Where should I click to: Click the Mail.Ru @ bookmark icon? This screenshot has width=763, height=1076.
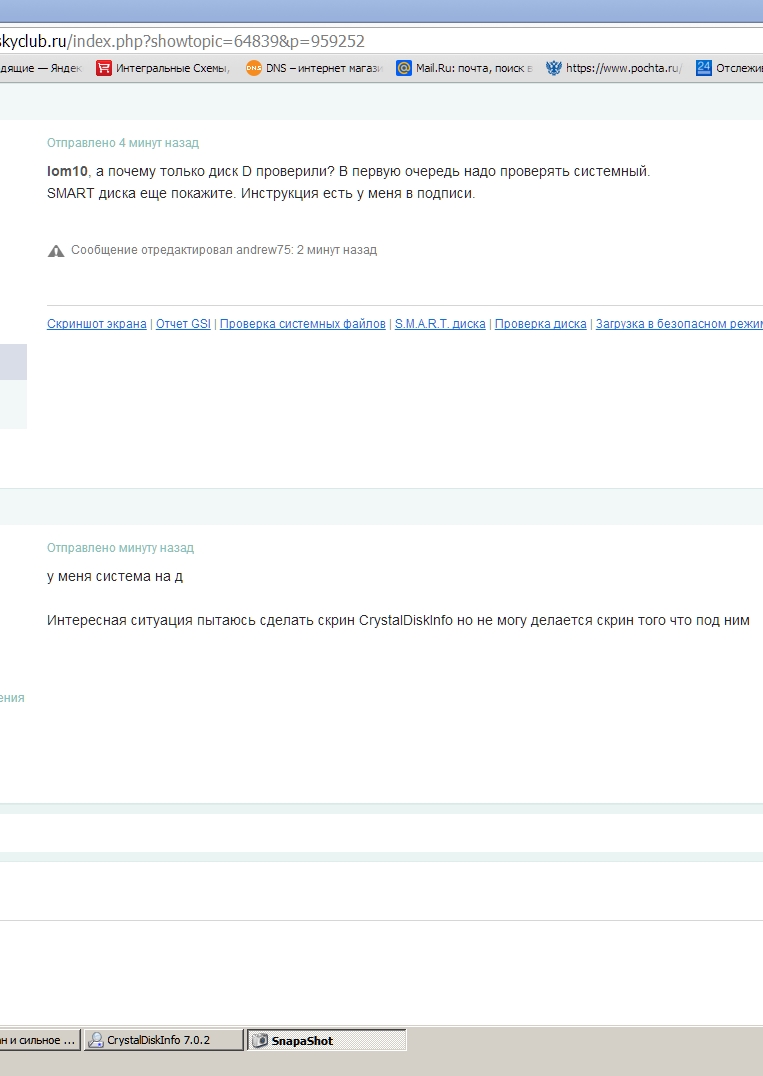pos(404,68)
